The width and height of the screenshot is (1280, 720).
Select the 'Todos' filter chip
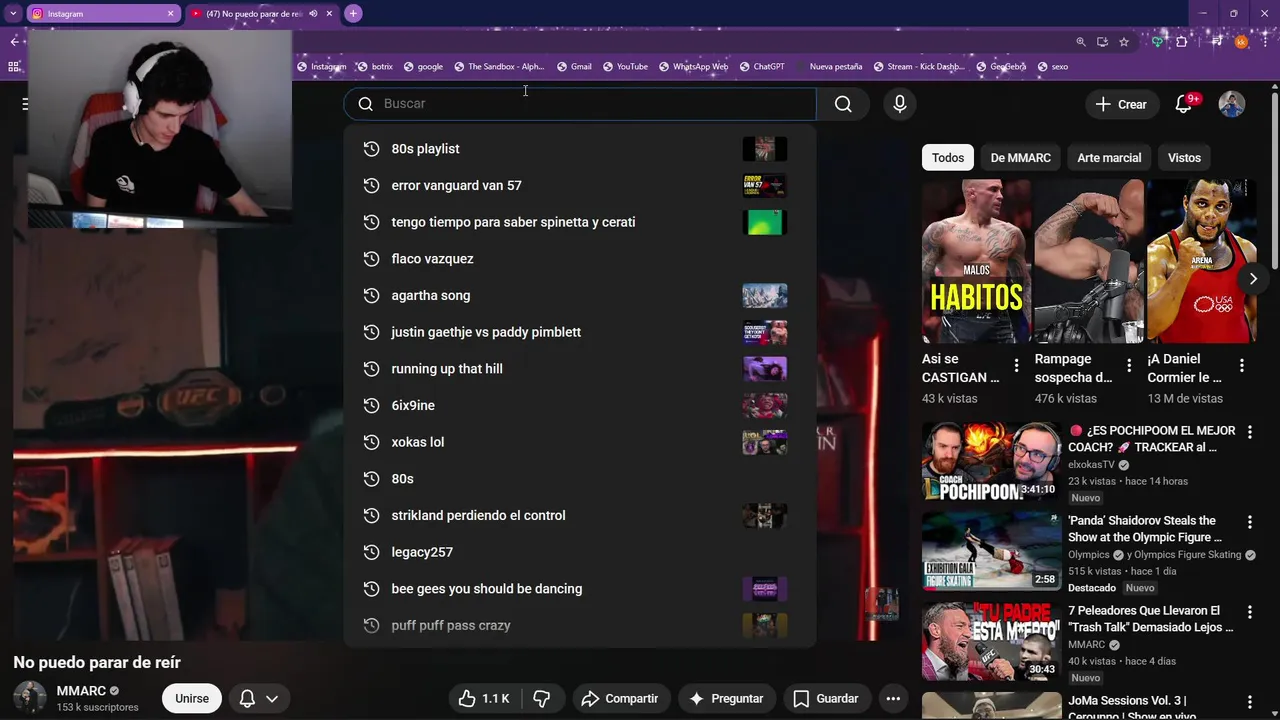tap(948, 158)
